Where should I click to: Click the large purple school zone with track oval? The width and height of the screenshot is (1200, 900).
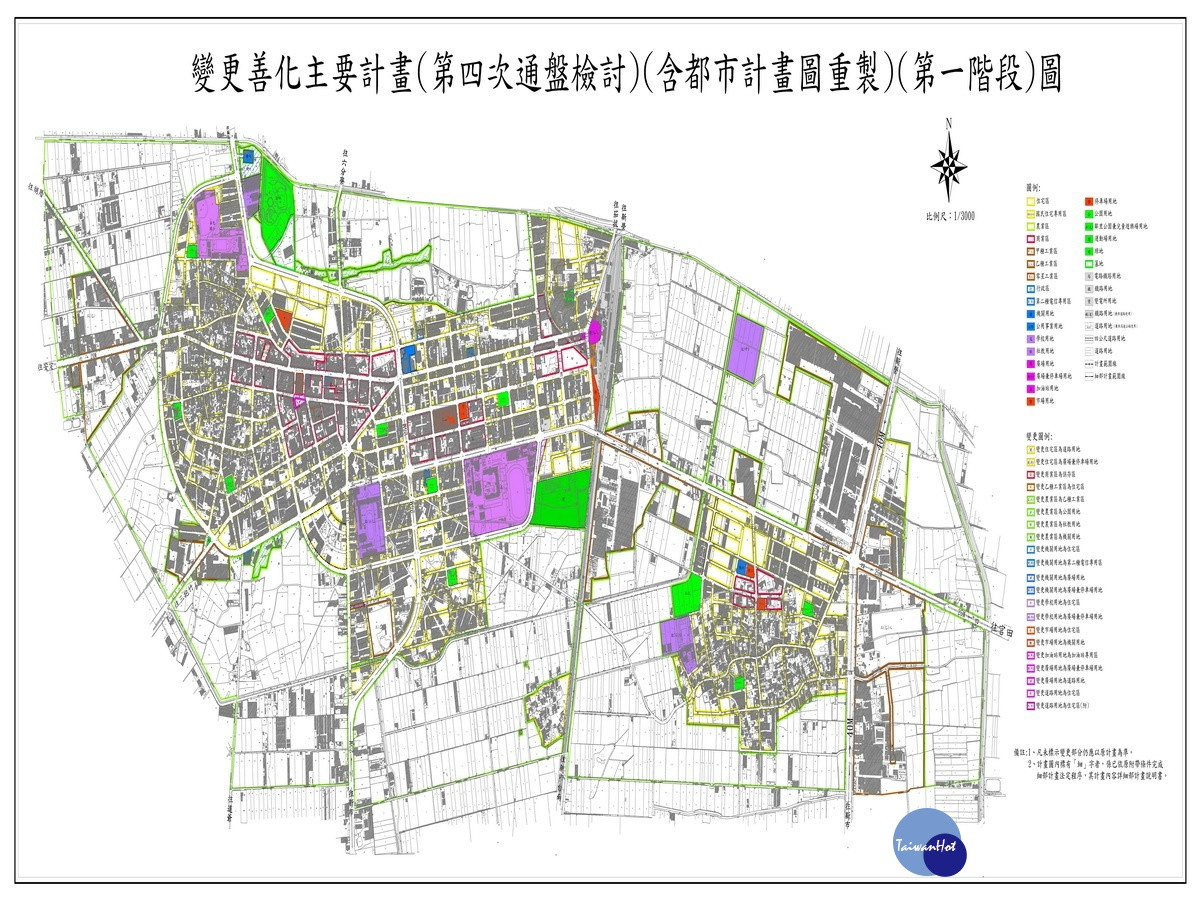(503, 491)
